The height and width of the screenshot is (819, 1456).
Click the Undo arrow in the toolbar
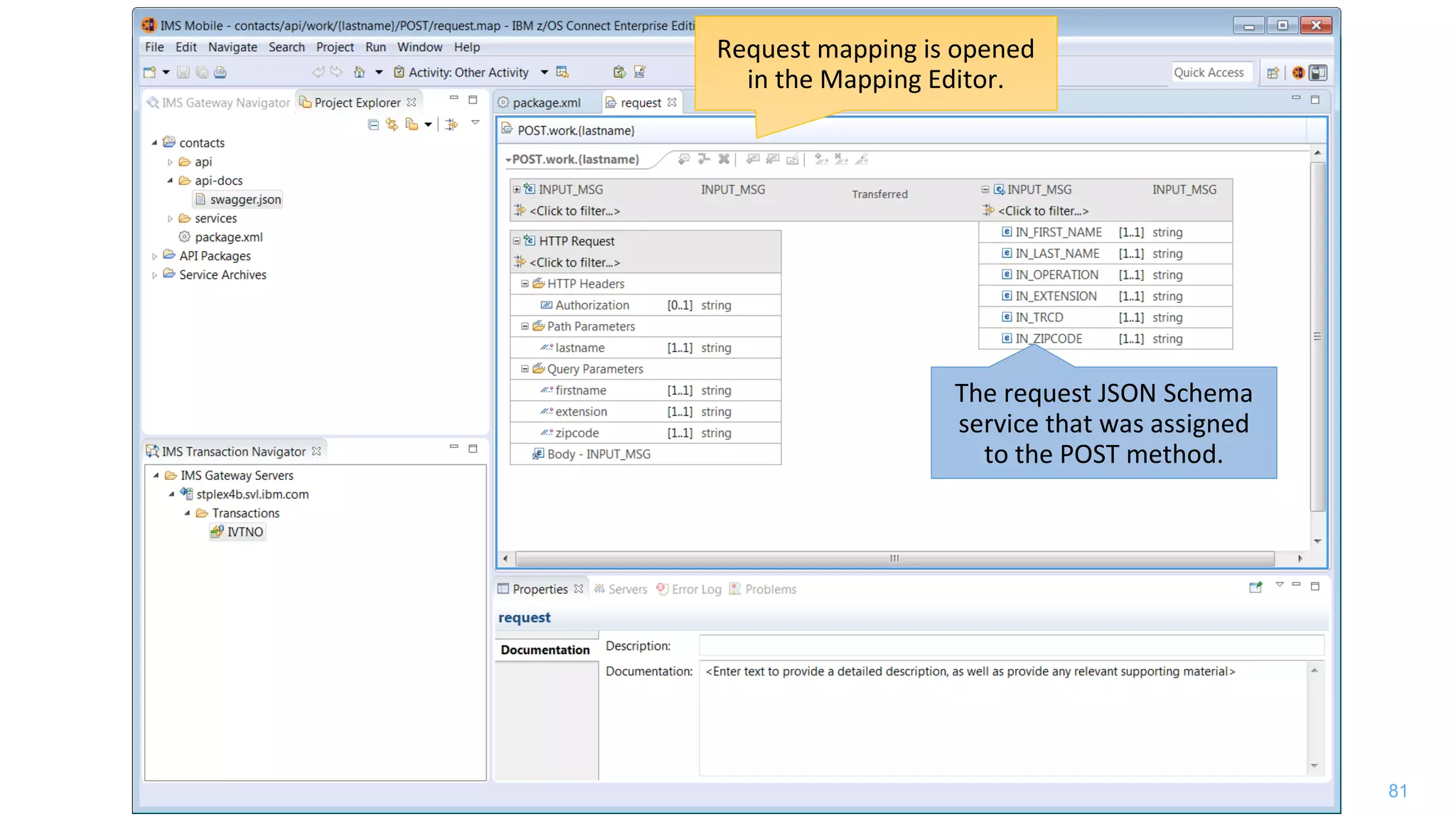tap(318, 72)
